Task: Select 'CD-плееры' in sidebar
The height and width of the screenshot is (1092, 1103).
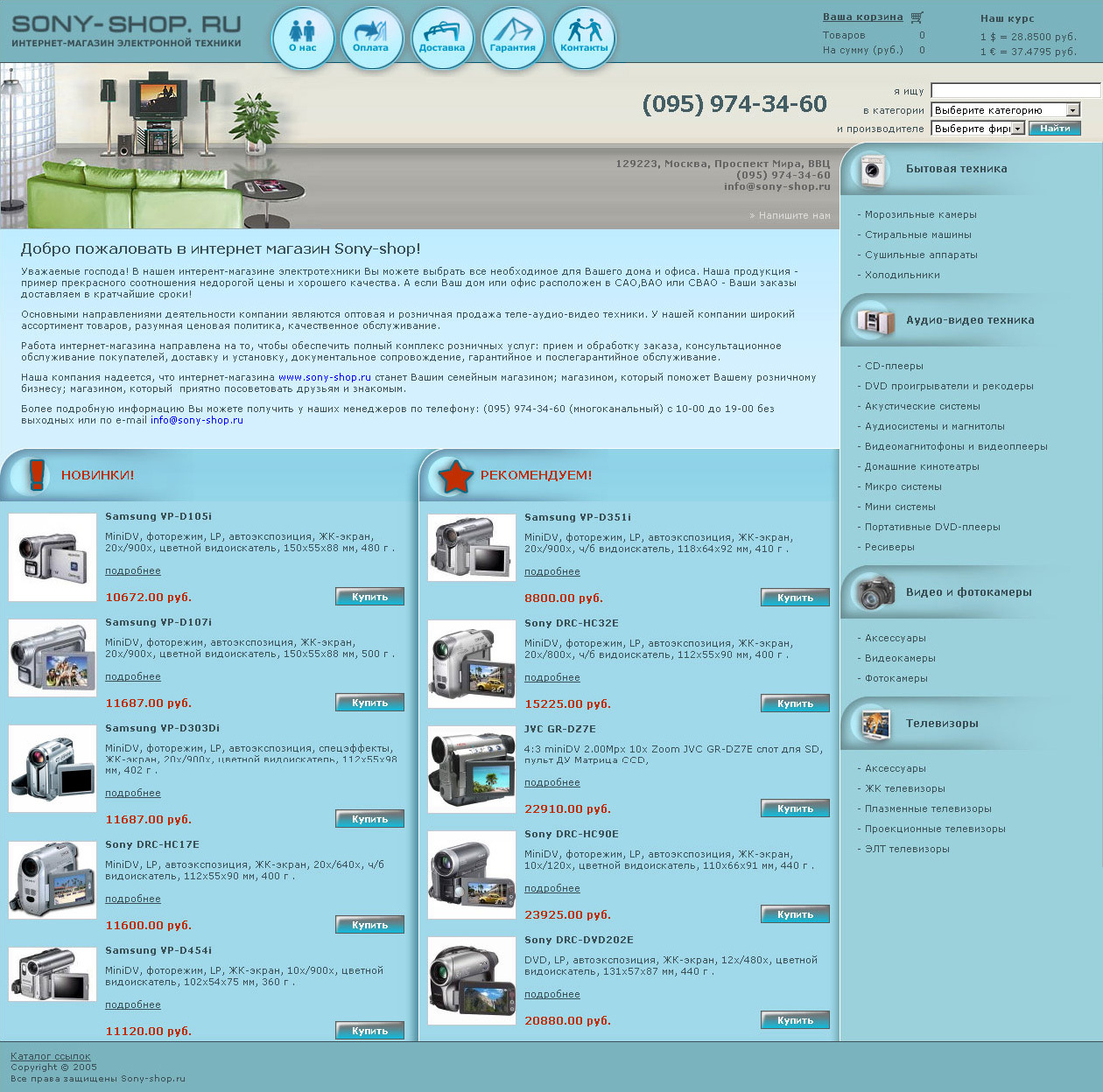Action: (x=894, y=366)
